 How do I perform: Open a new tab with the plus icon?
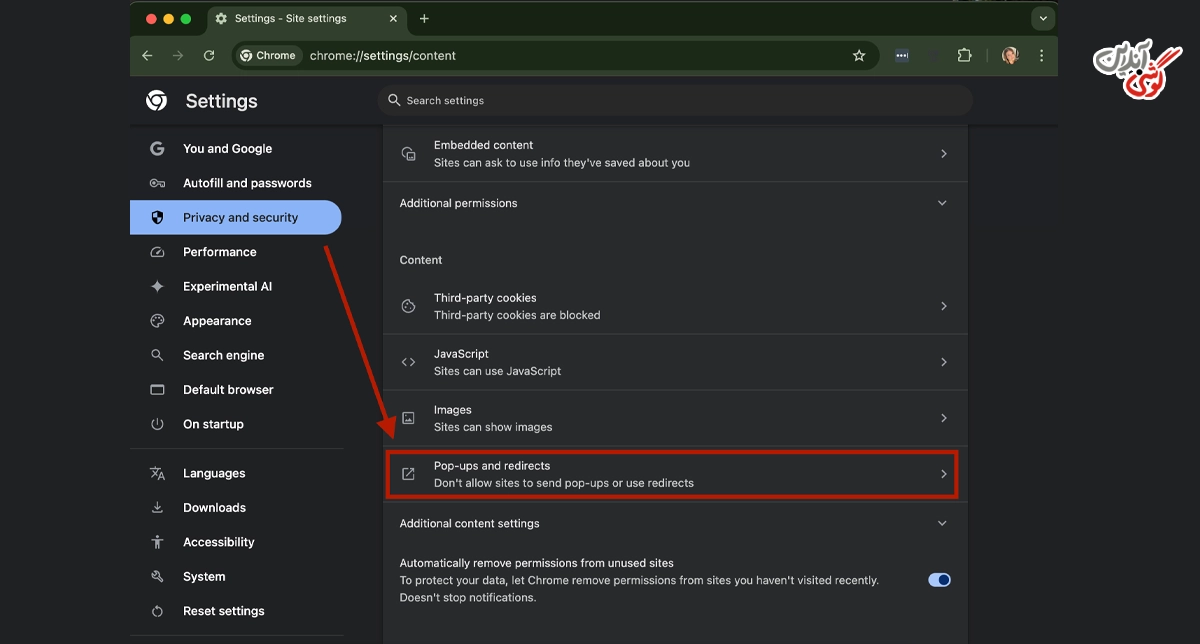pos(424,19)
